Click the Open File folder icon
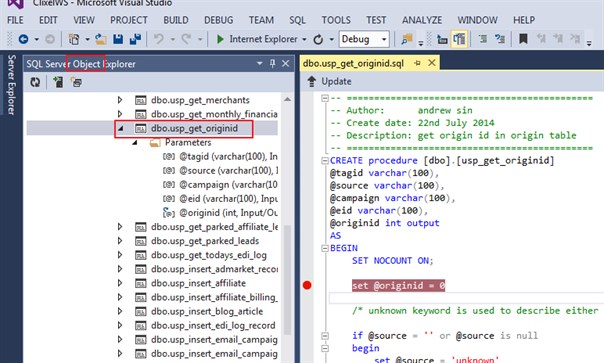 point(101,39)
